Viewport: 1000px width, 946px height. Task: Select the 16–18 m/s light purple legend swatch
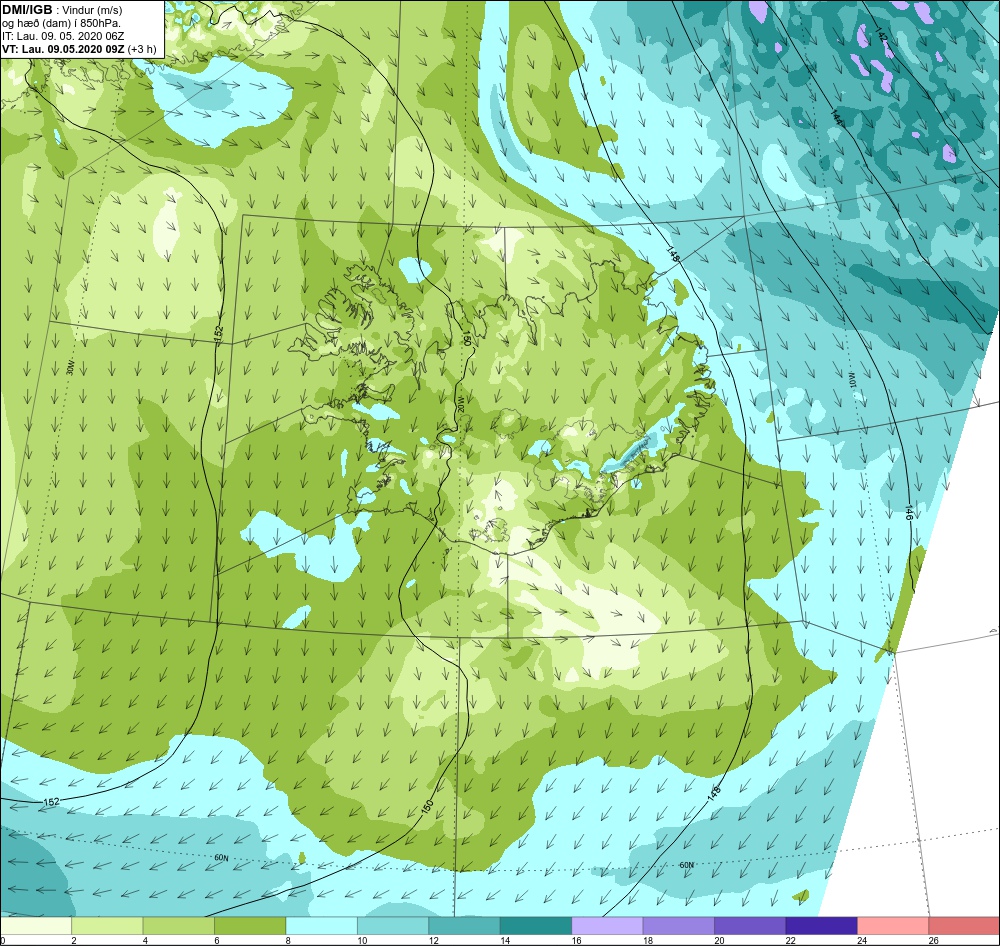tap(607, 926)
